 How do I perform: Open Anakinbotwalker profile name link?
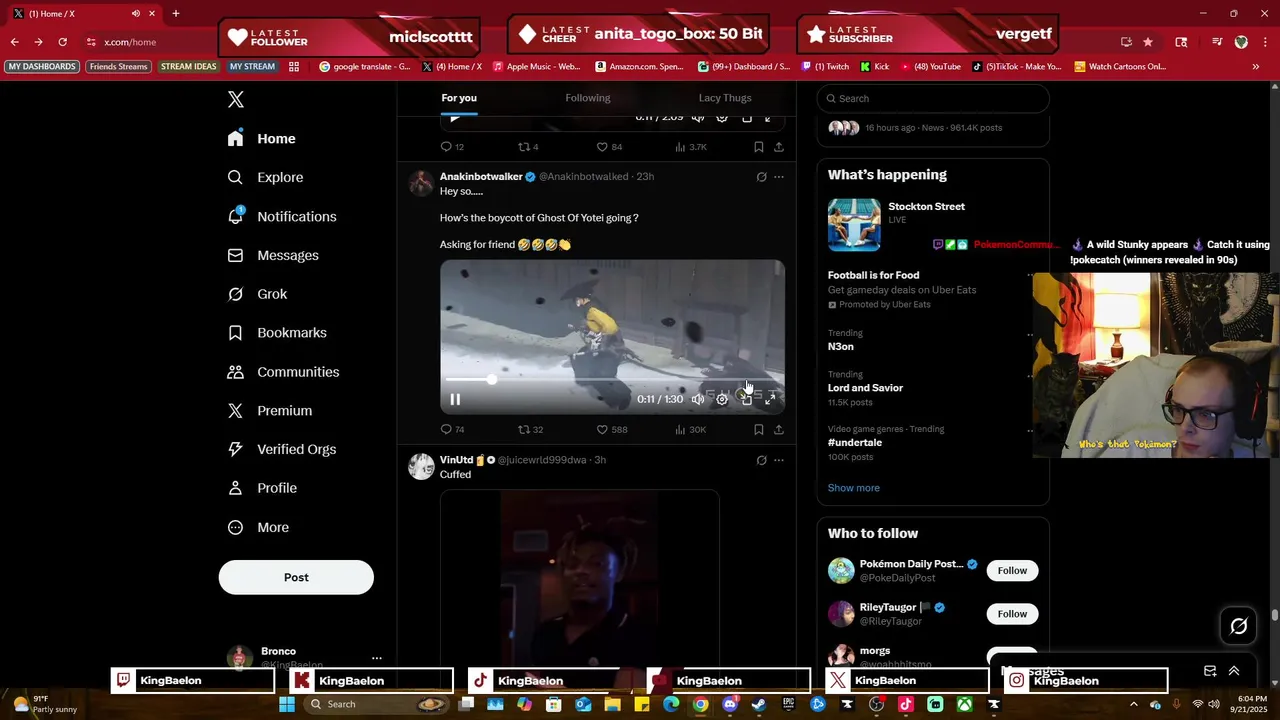click(x=481, y=176)
